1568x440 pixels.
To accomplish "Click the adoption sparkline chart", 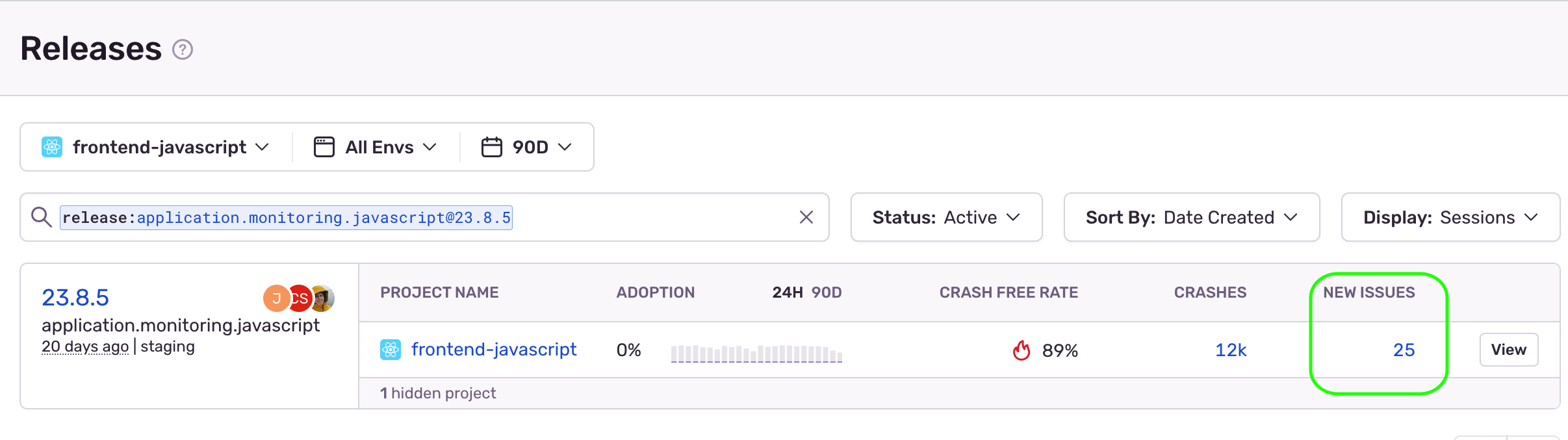I will (756, 353).
